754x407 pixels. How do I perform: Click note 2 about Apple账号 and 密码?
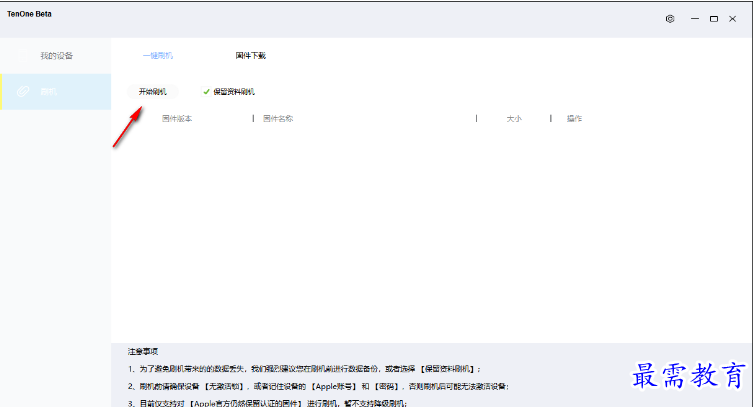pos(318,386)
